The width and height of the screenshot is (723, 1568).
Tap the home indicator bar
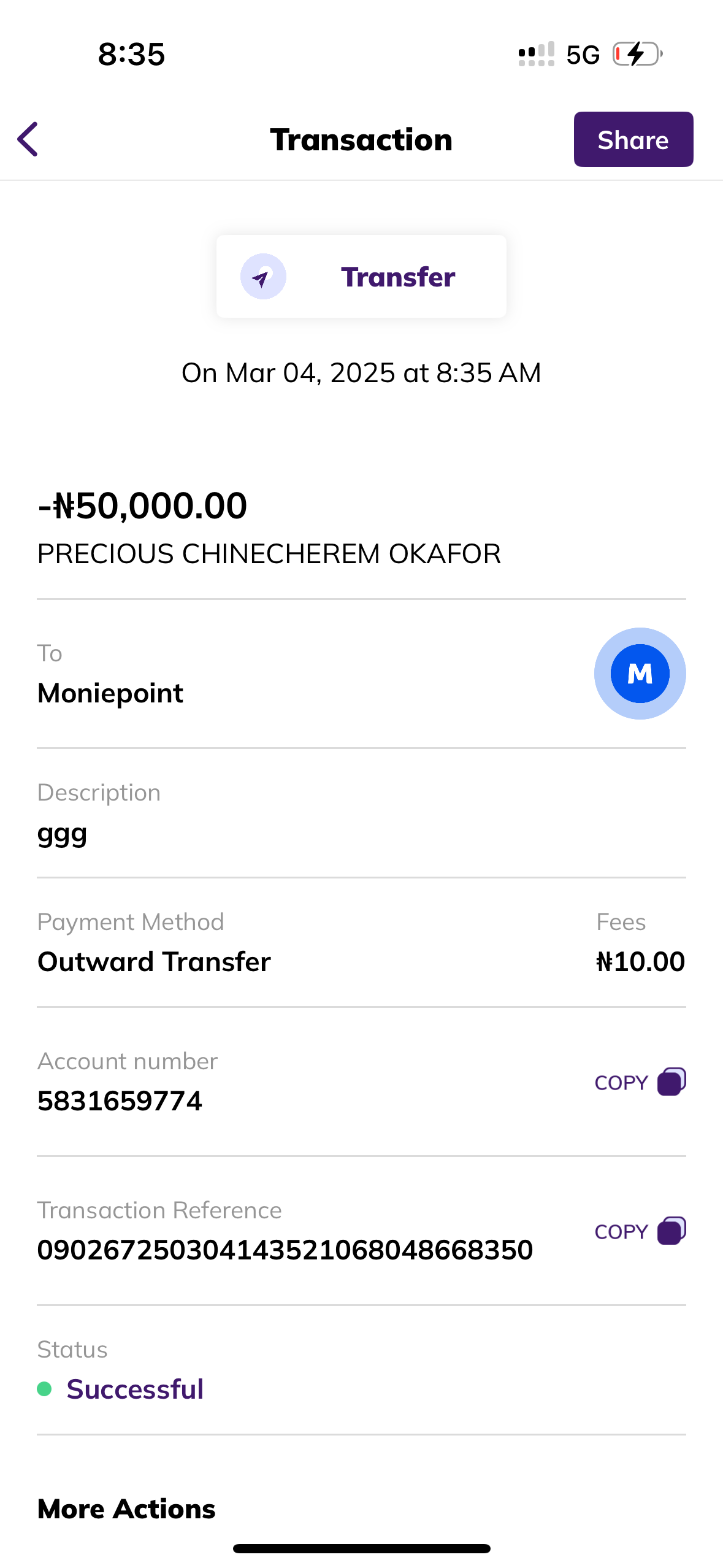361,1548
